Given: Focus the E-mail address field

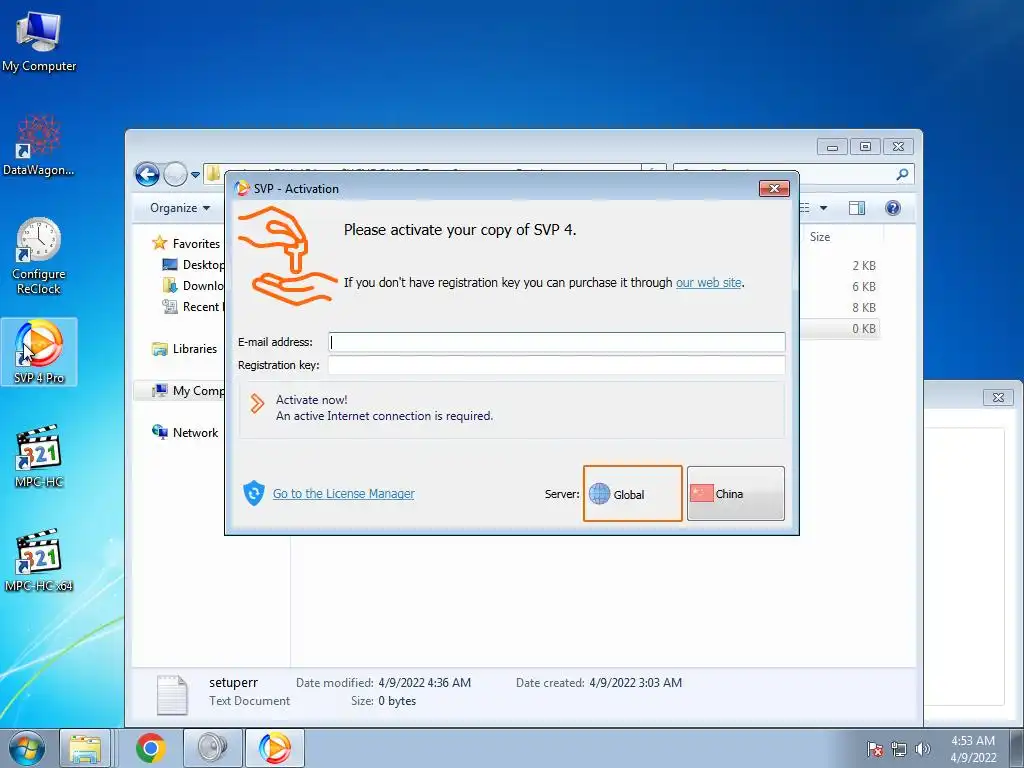Looking at the screenshot, I should coord(556,342).
